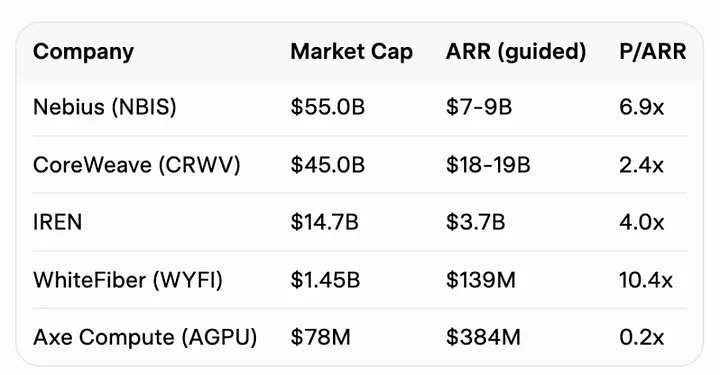Click WhiteFiber market cap value $1.45B
The width and height of the screenshot is (720, 375).
(326, 280)
